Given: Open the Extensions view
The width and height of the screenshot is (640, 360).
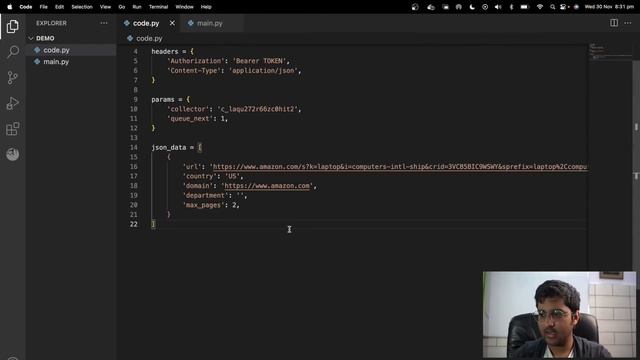Looking at the screenshot, I should coord(13,129).
